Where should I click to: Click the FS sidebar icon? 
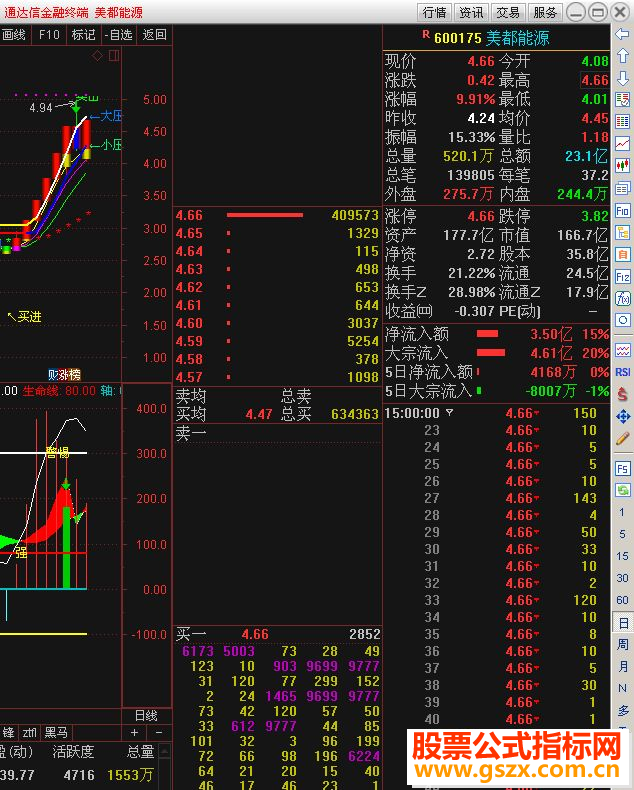(622, 469)
